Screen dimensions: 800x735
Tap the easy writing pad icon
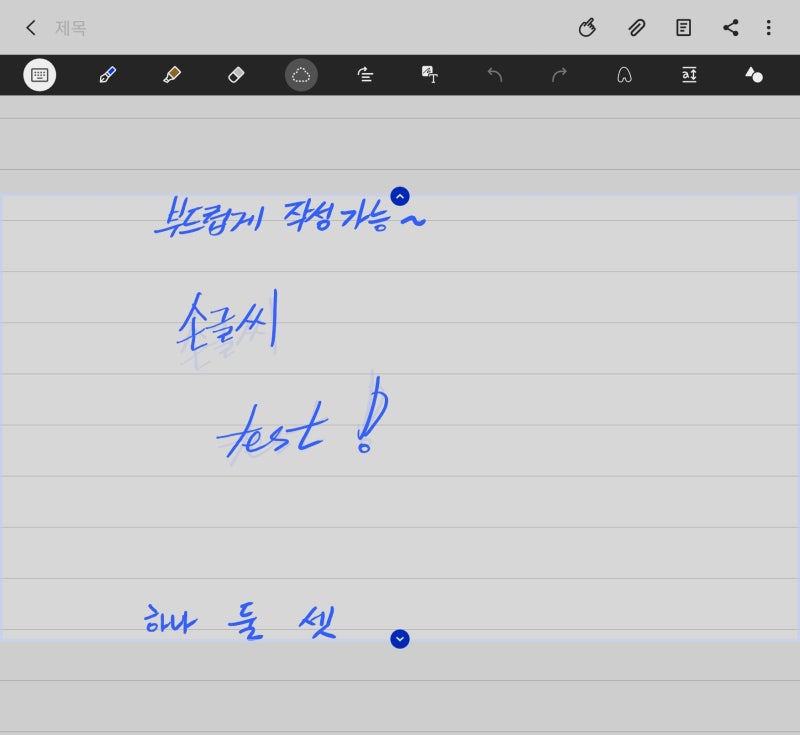coord(689,75)
